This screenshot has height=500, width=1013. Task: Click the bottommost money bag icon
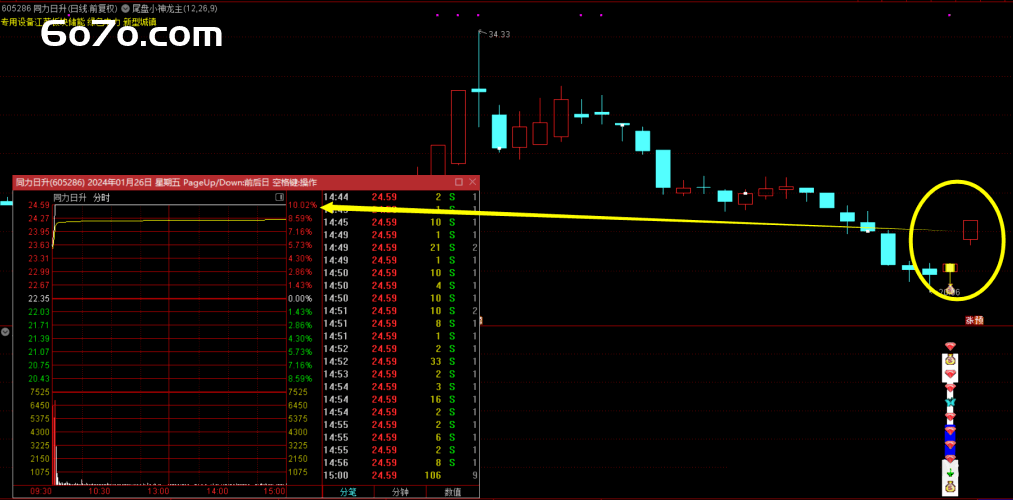tap(950, 487)
